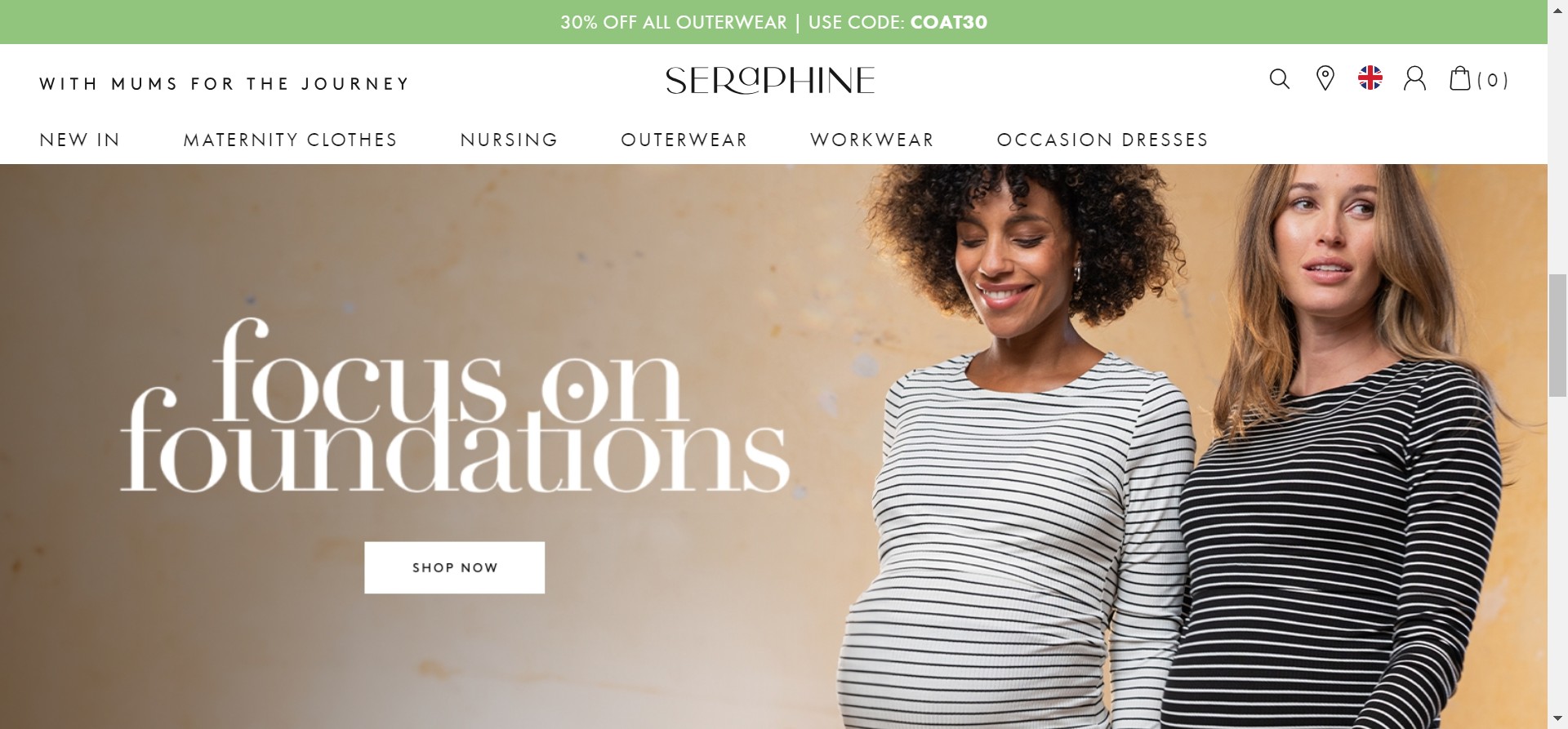Image resolution: width=1568 pixels, height=729 pixels.
Task: Click the store locator pin icon
Action: coord(1325,78)
